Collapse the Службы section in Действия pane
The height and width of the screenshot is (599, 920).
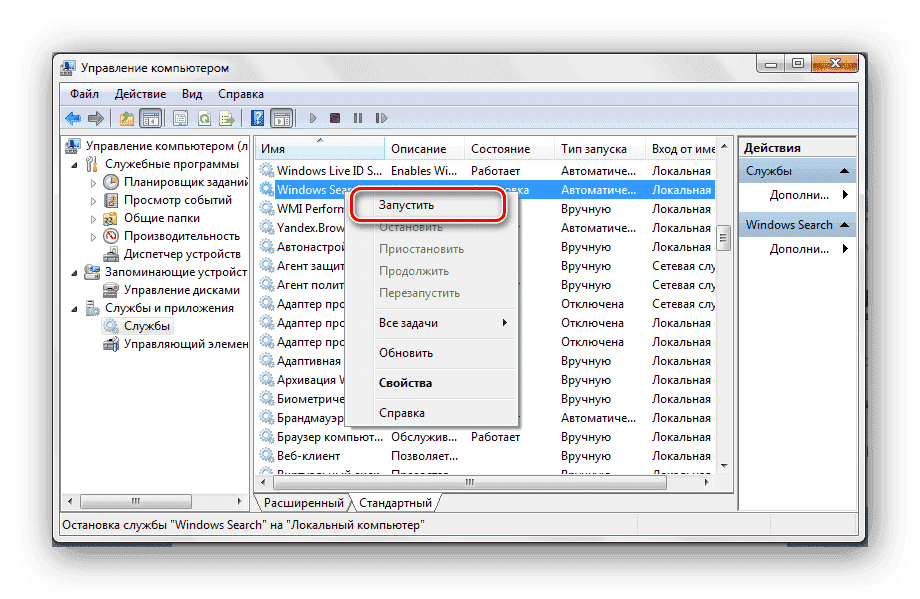point(845,171)
